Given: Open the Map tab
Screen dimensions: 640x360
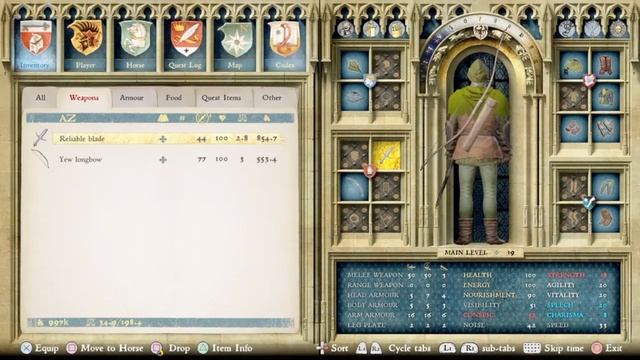Looking at the screenshot, I should pyautogui.click(x=235, y=45).
